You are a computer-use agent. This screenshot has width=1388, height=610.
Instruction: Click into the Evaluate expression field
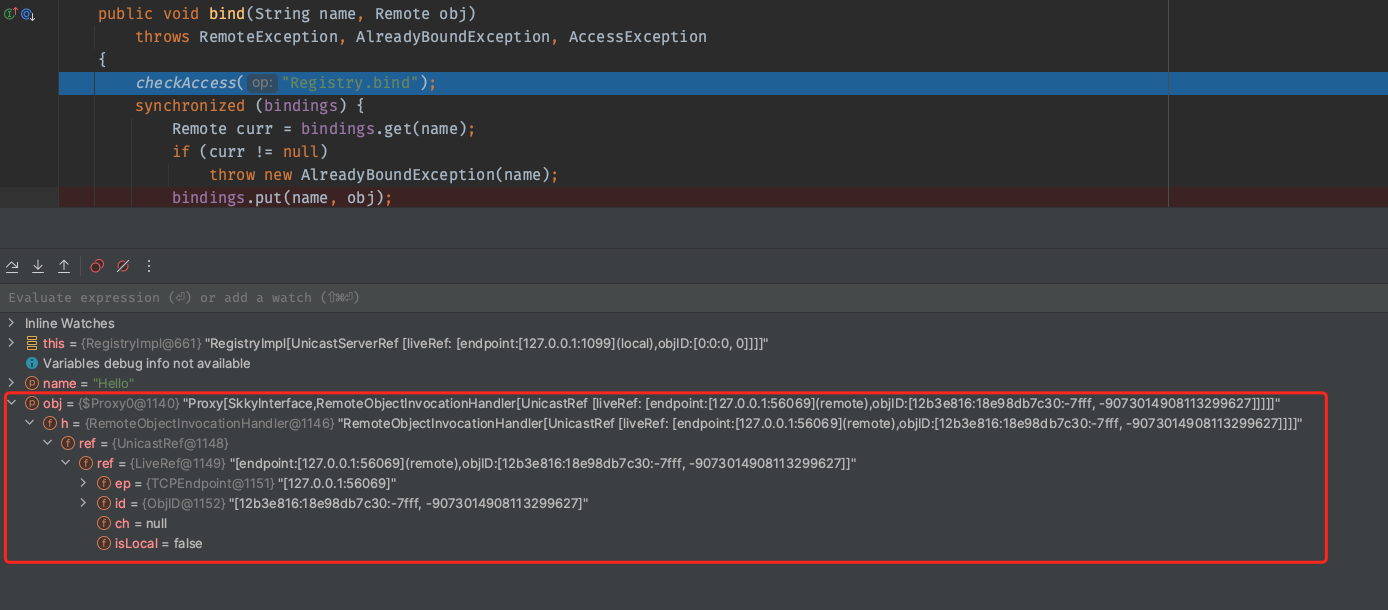(400, 297)
